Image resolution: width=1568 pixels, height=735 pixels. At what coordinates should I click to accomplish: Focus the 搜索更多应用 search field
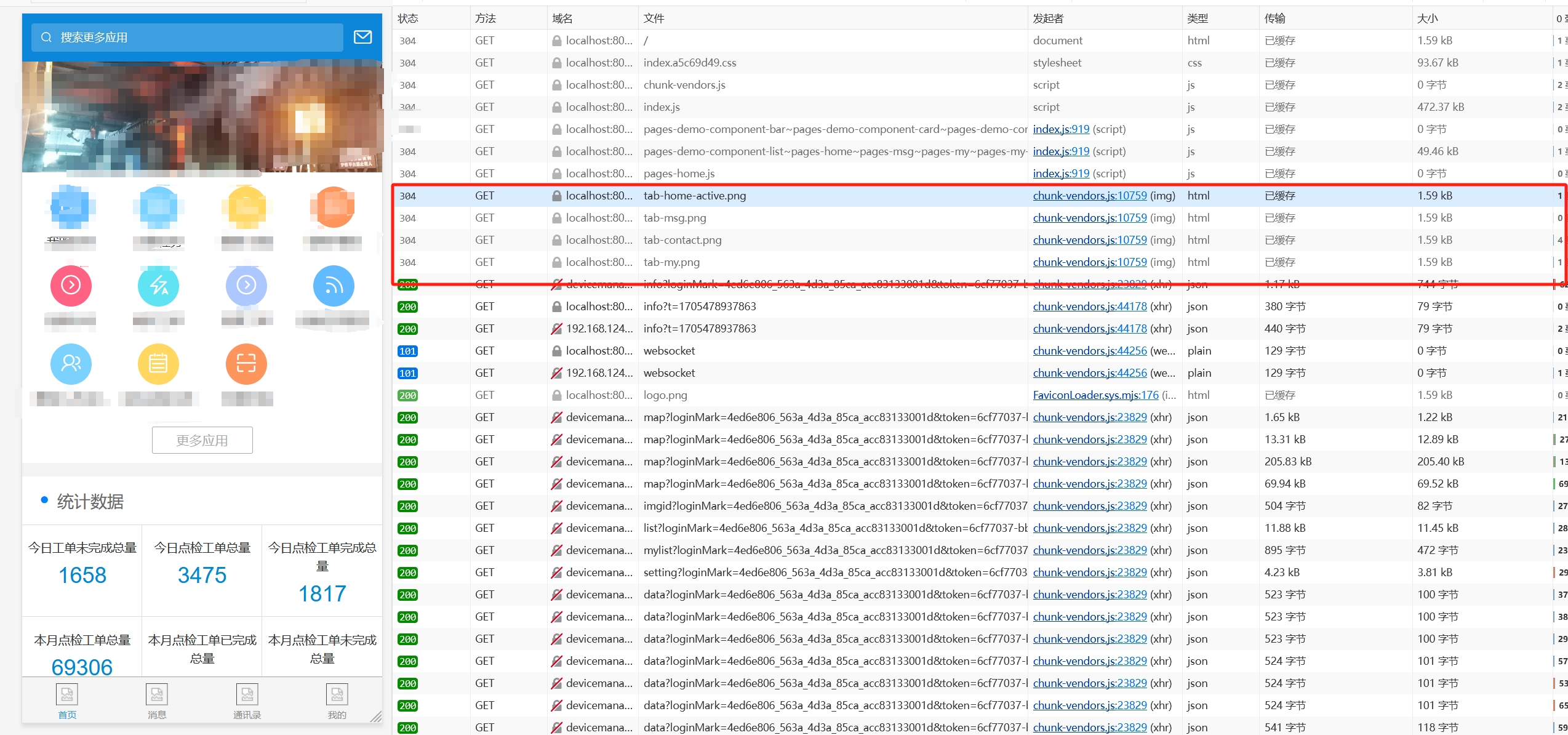pyautogui.click(x=188, y=38)
